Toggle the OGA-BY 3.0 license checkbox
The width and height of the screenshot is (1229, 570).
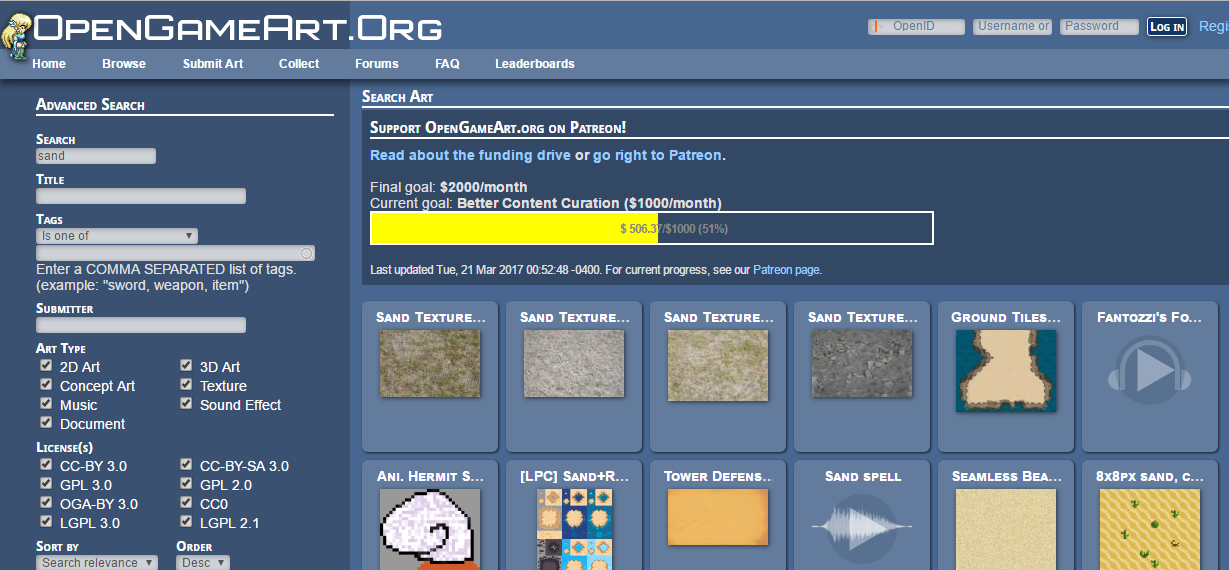[46, 503]
